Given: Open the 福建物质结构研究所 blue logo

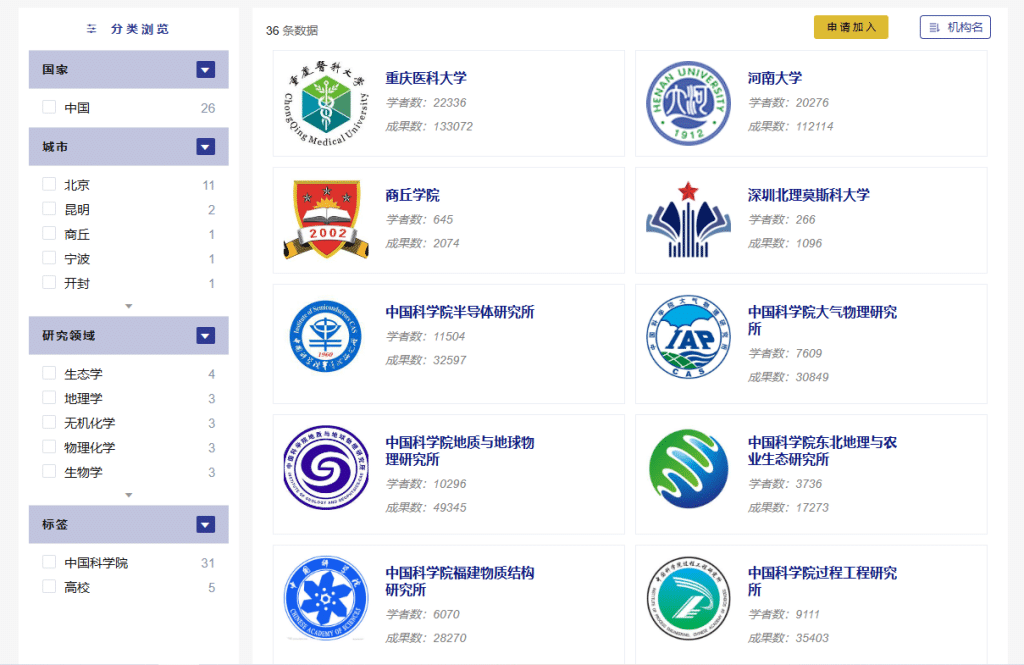Looking at the screenshot, I should pyautogui.click(x=325, y=598).
